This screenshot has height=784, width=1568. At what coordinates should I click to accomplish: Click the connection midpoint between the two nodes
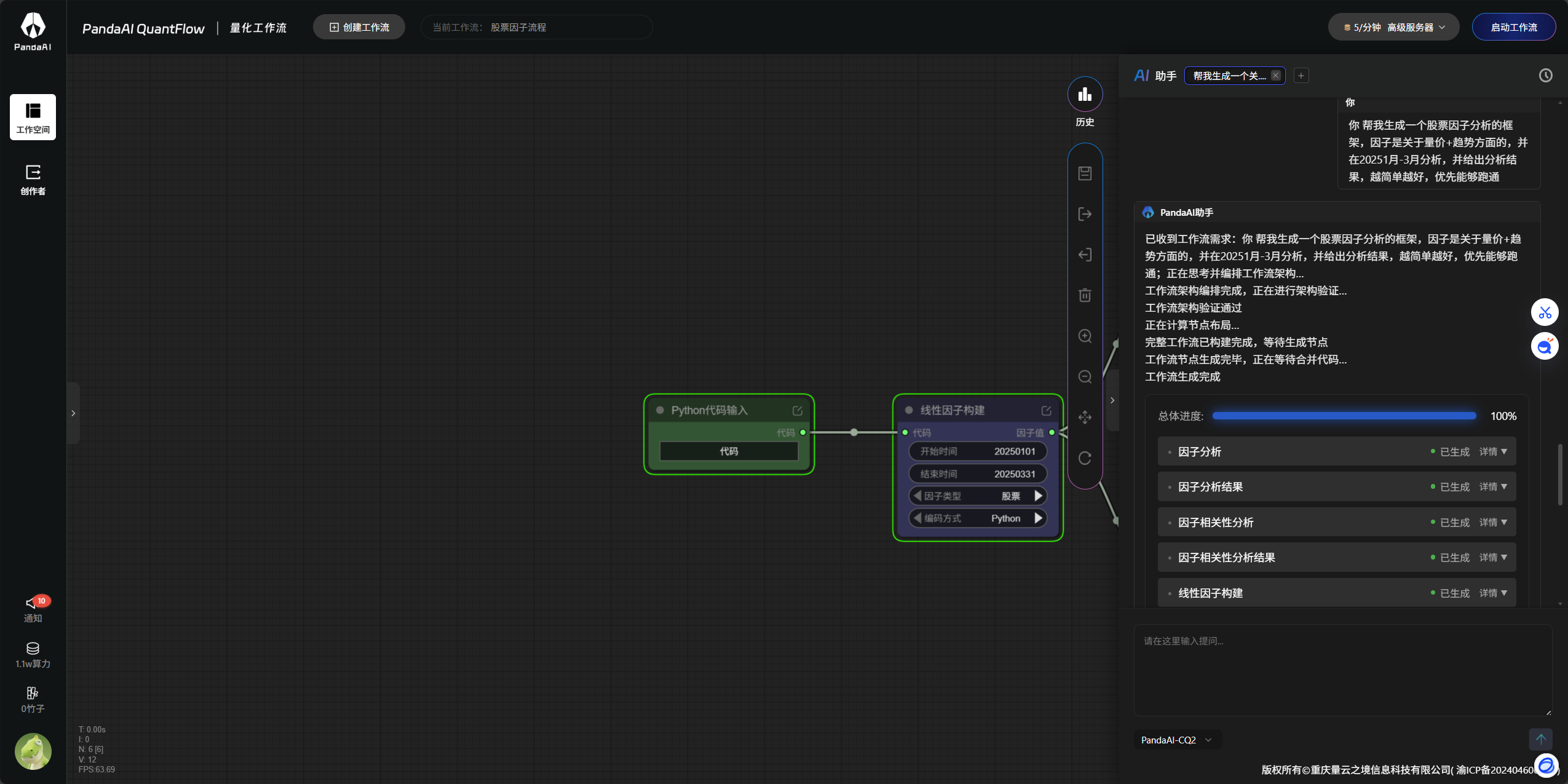(x=853, y=432)
